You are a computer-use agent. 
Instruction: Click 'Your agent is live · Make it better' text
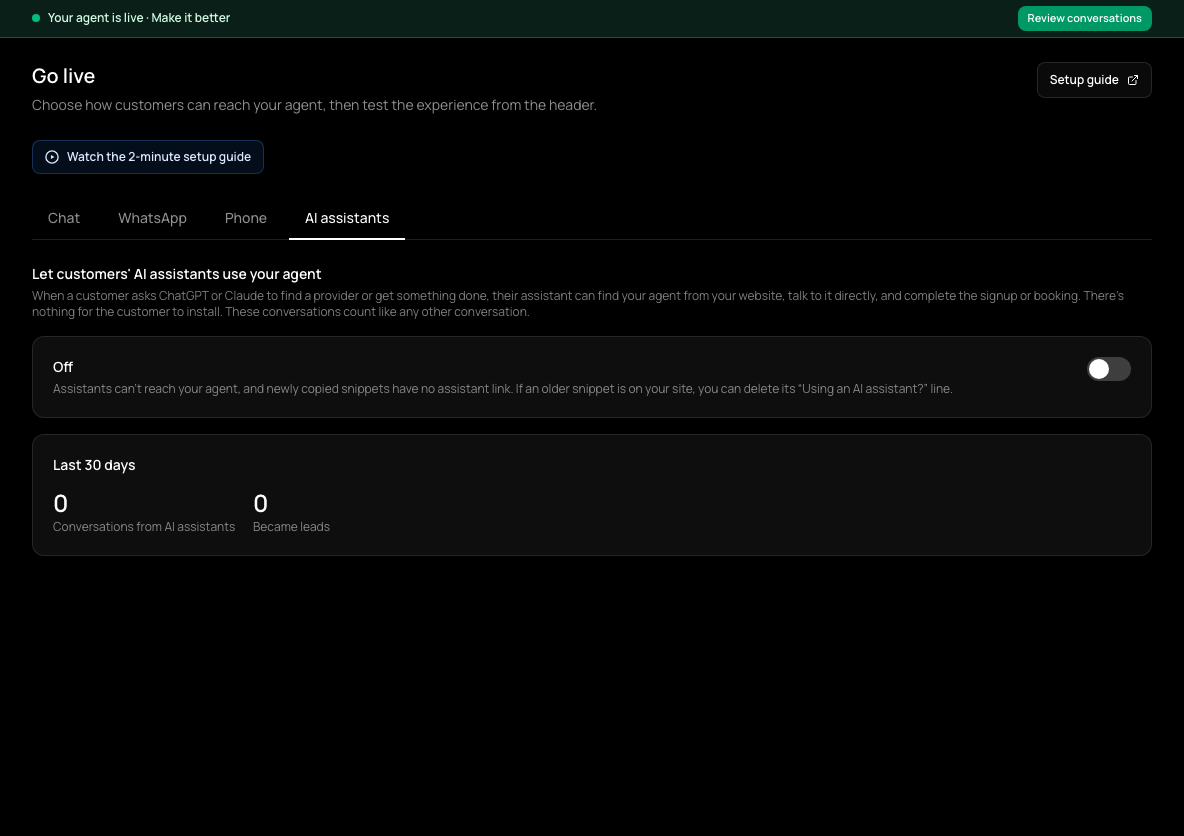pyautogui.click(x=139, y=18)
